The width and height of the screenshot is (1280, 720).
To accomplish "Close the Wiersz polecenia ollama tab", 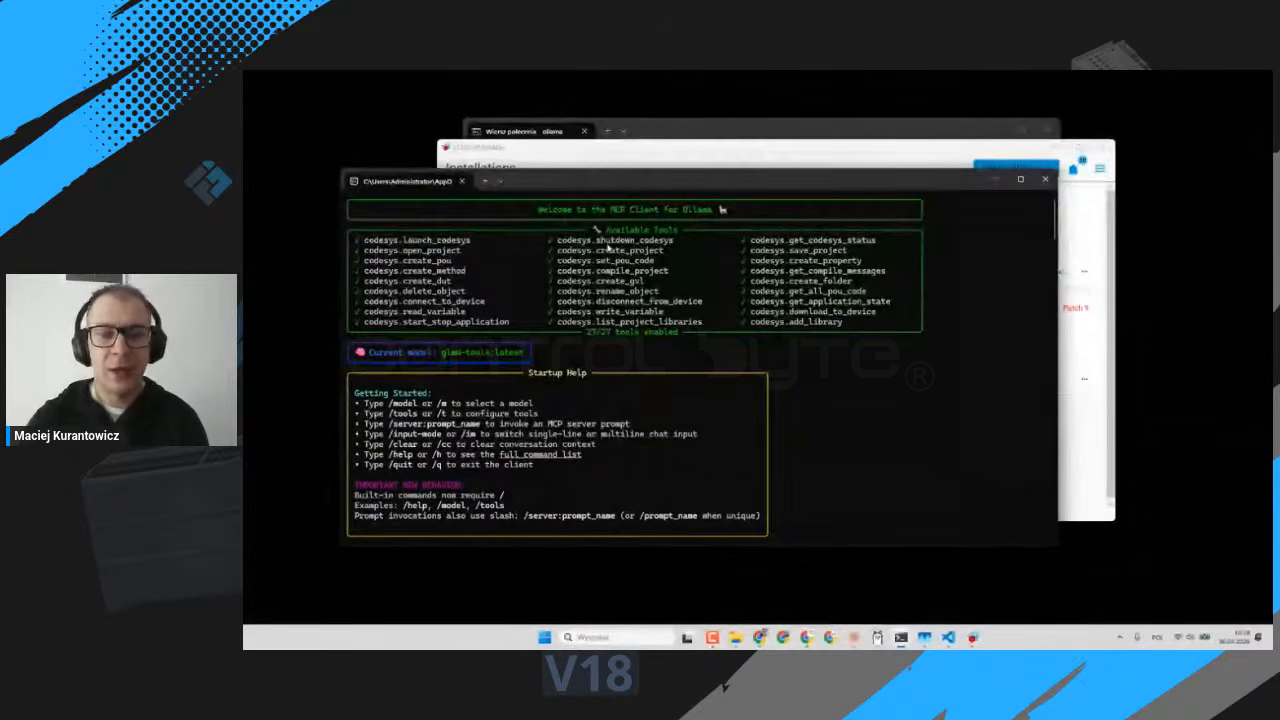I will point(584,131).
